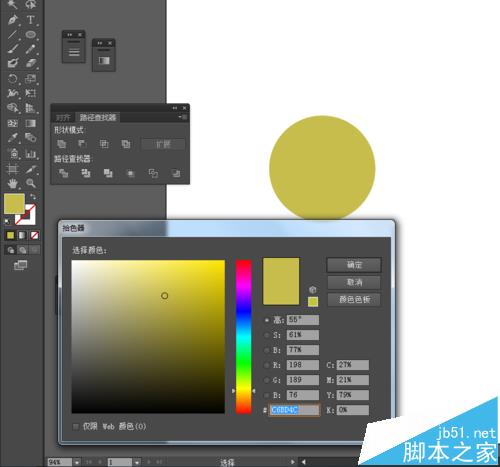Apply Divide pathfinder
The height and width of the screenshot is (467, 500).
click(63, 173)
